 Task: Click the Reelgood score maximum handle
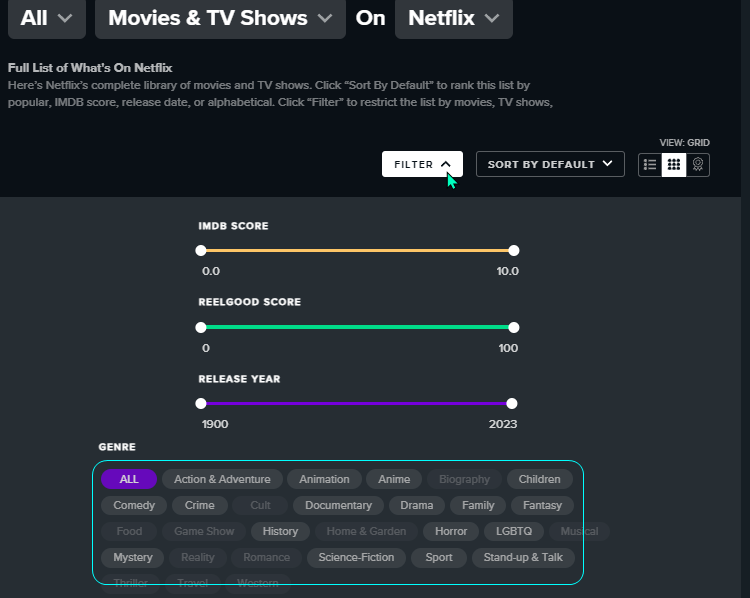point(514,327)
